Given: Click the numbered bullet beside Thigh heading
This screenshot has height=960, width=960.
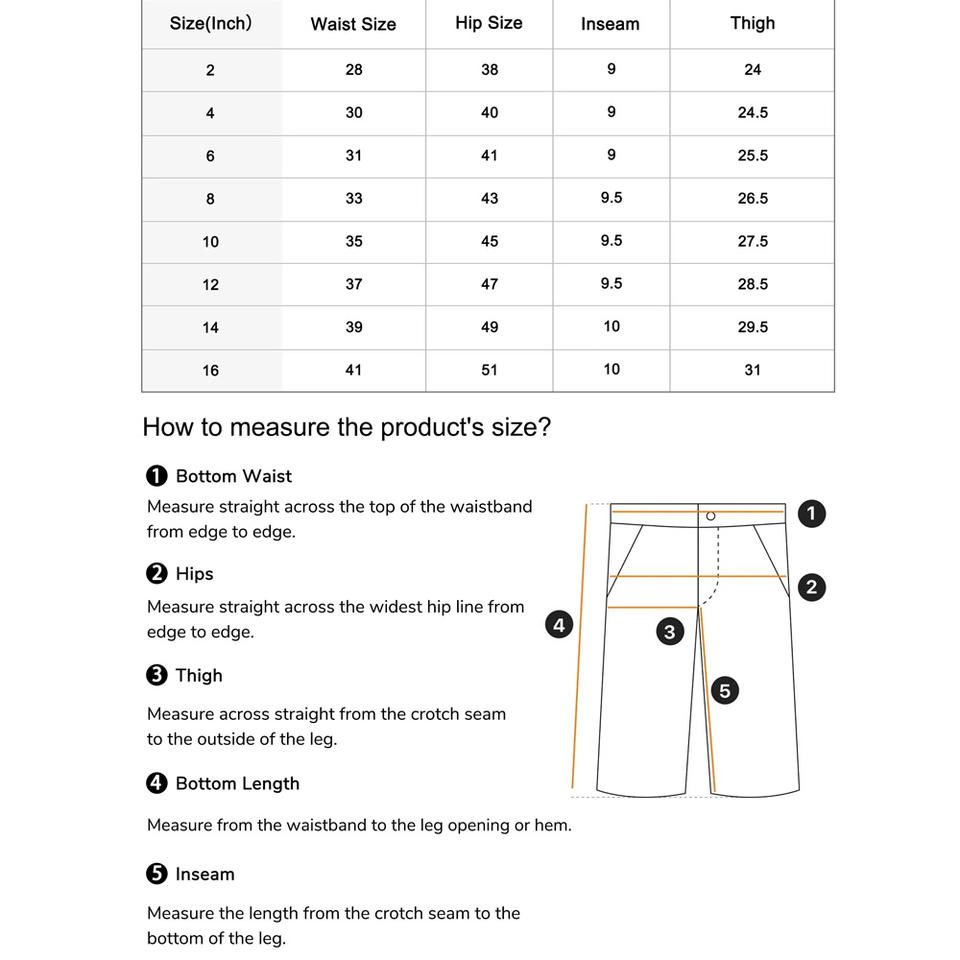Looking at the screenshot, I should (157, 675).
